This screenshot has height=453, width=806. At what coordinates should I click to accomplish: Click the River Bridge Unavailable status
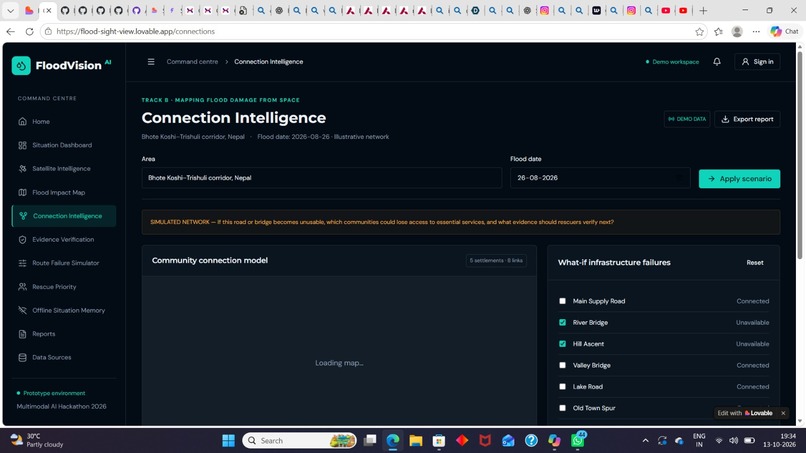[x=752, y=322]
